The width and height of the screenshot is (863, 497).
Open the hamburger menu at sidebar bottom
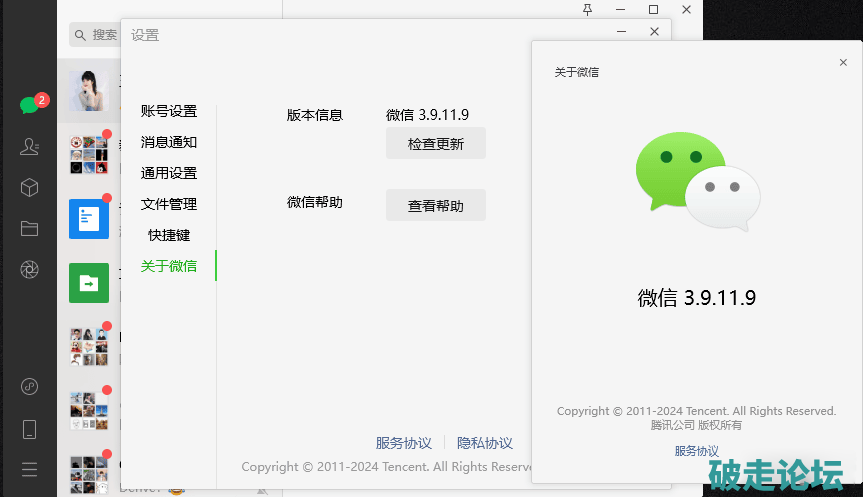(29, 469)
